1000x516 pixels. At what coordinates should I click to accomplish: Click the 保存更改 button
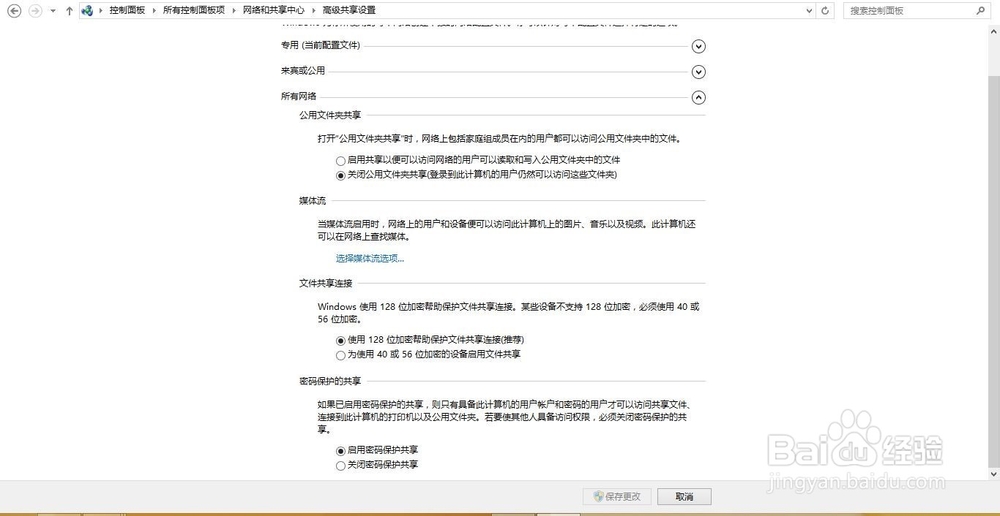tap(617, 496)
